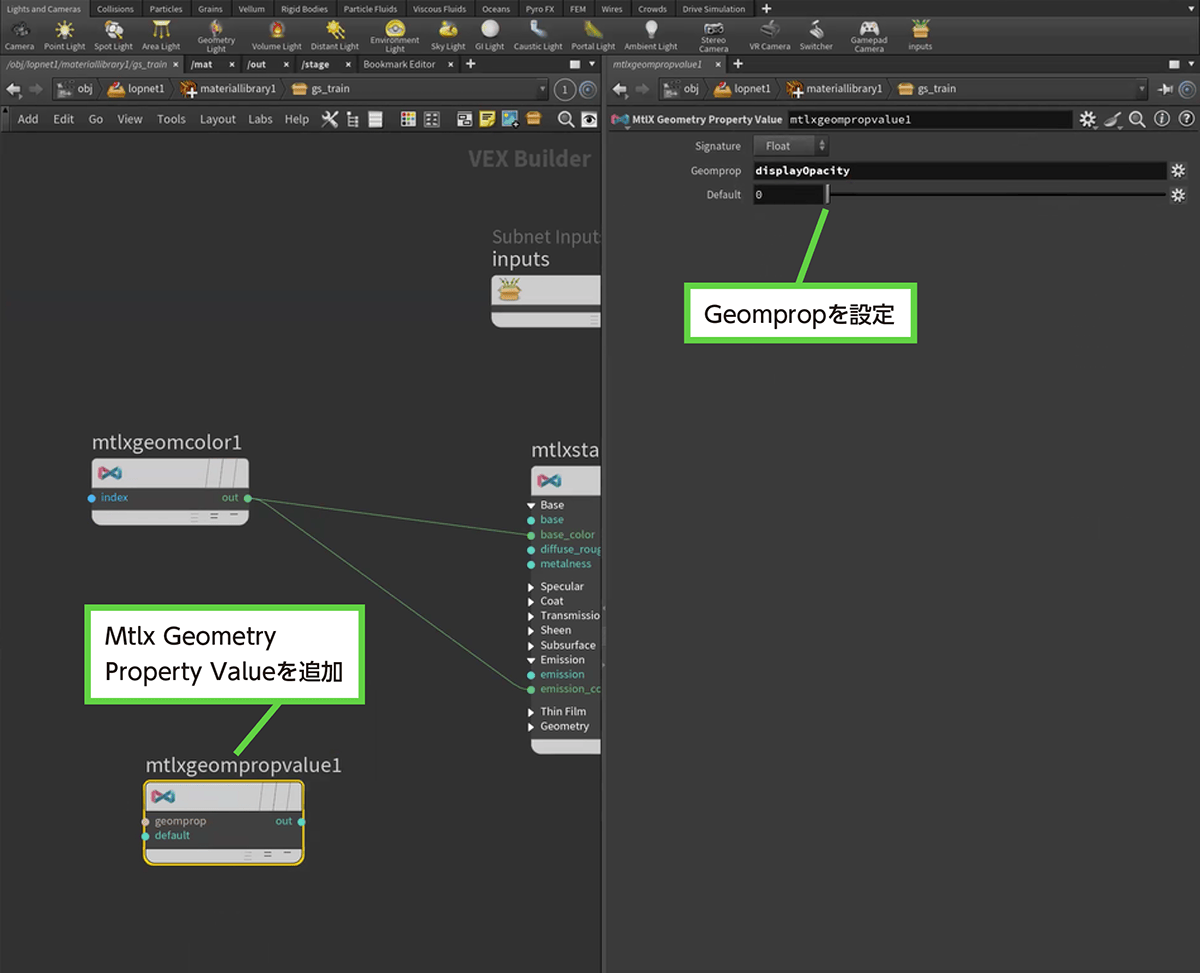Click the gear icon beside the node name

point(1088,119)
